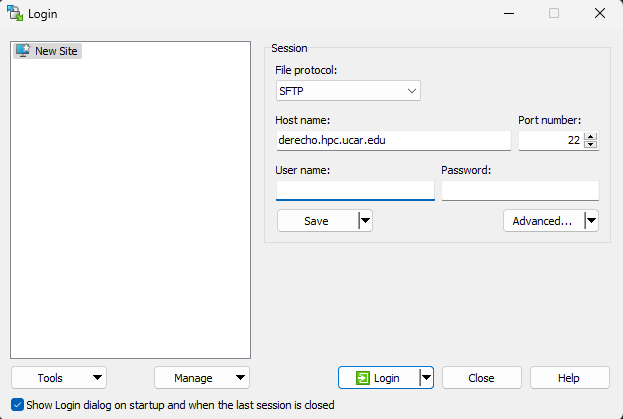This screenshot has height=419, width=623.
Task: Increase the port number with up arrow
Action: click(591, 136)
